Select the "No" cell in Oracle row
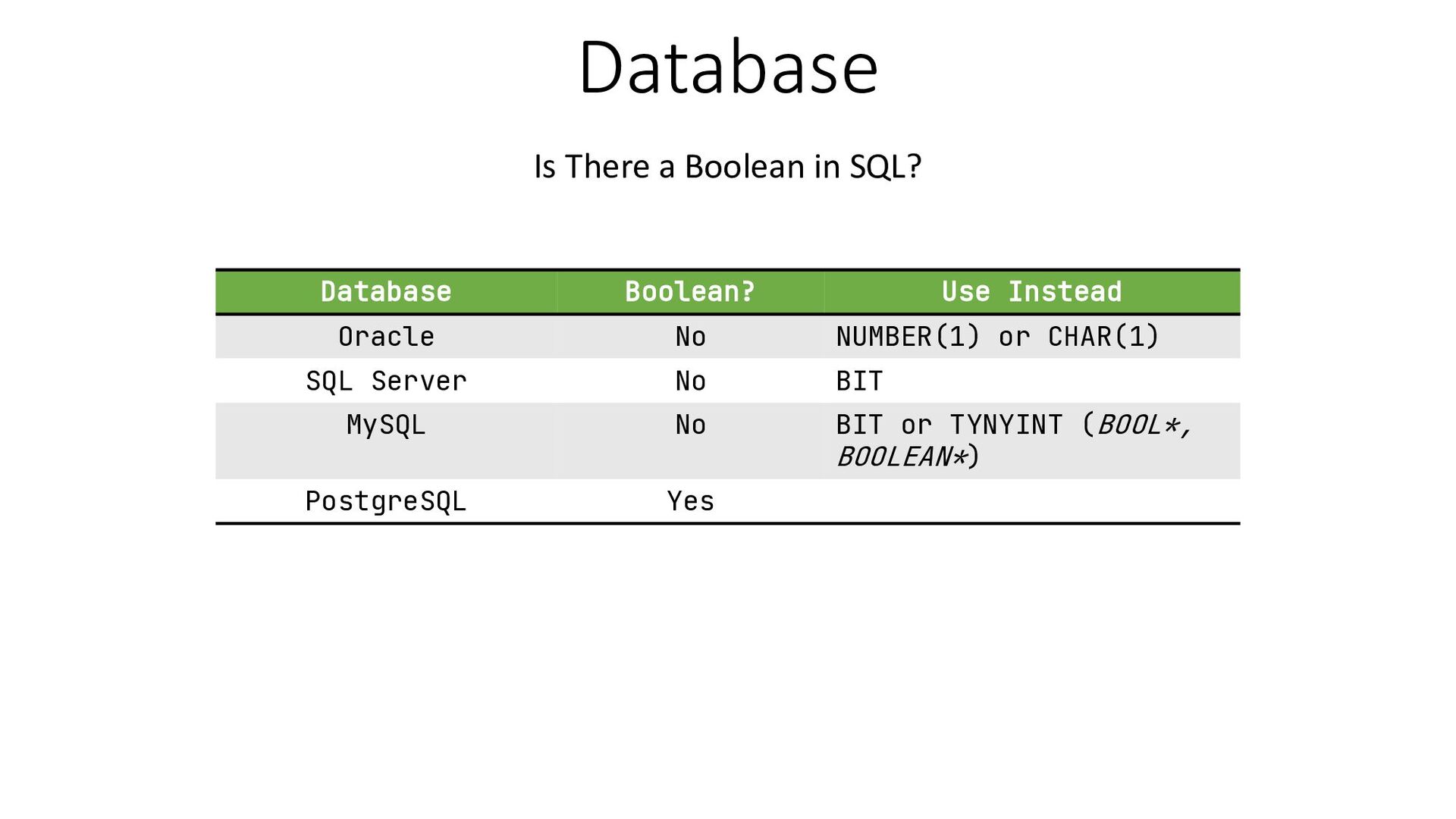 click(690, 336)
